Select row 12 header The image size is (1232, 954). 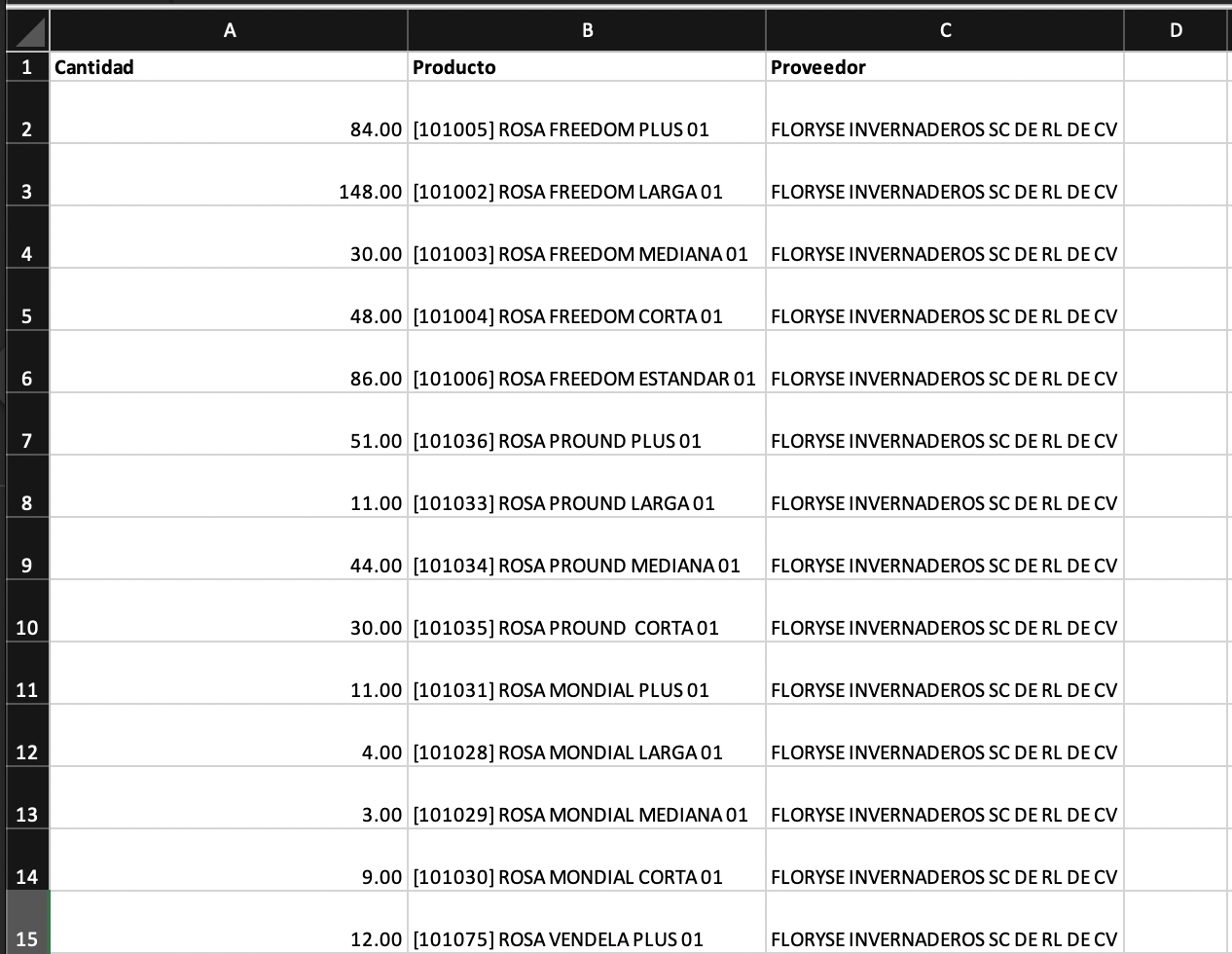pyautogui.click(x=27, y=736)
